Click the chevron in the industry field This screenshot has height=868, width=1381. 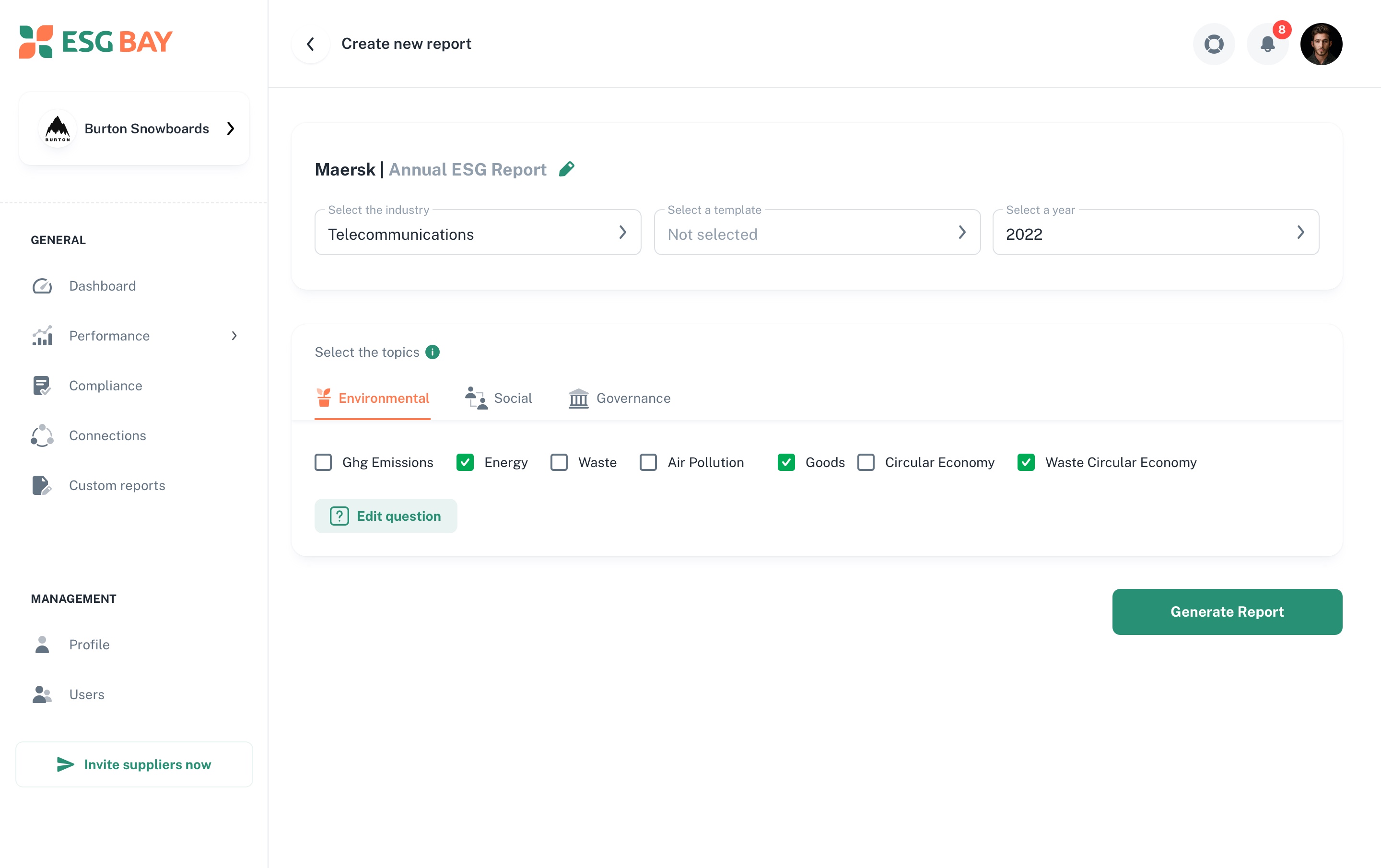click(622, 233)
